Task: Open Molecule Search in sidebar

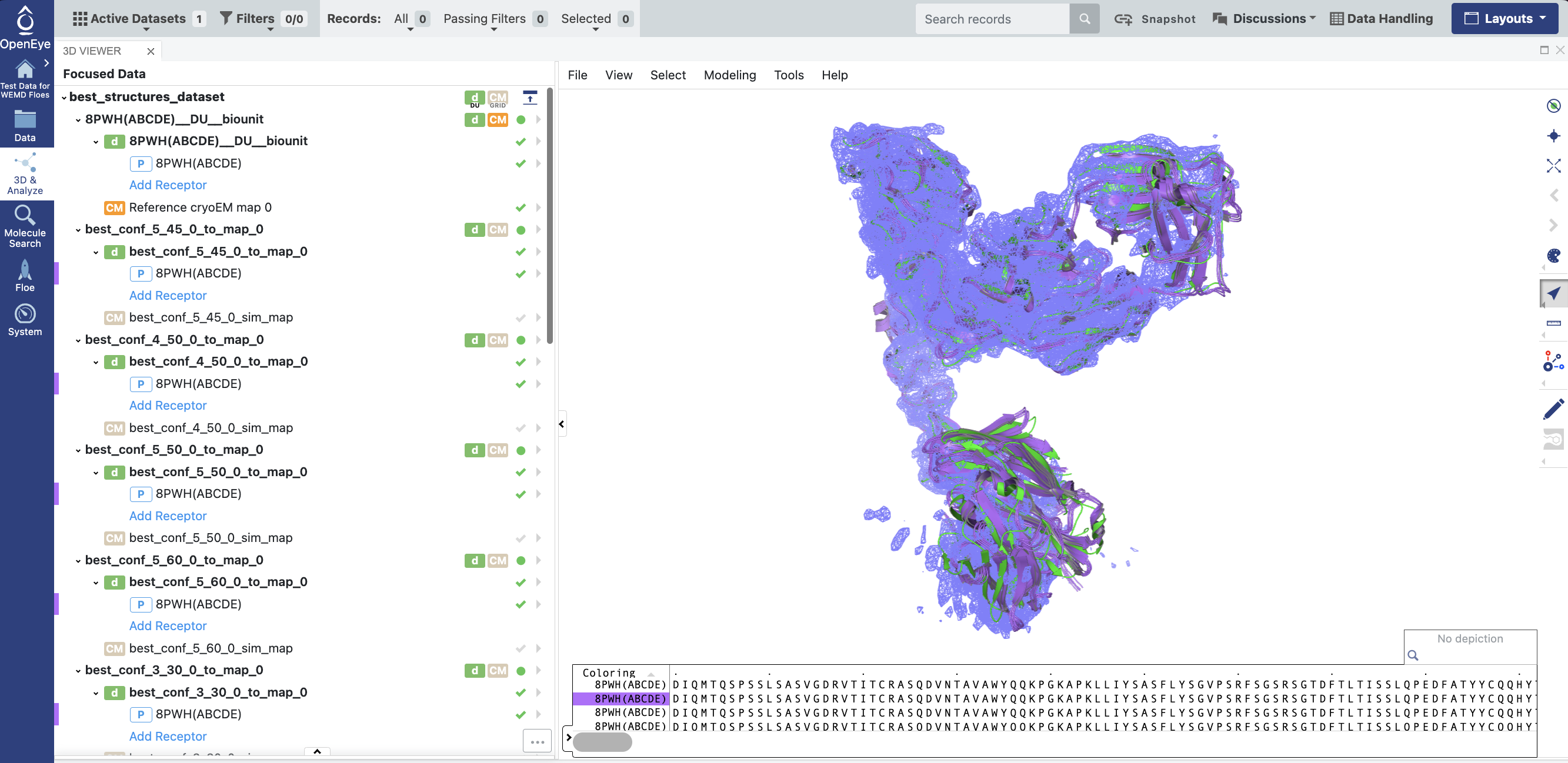Action: [25, 226]
